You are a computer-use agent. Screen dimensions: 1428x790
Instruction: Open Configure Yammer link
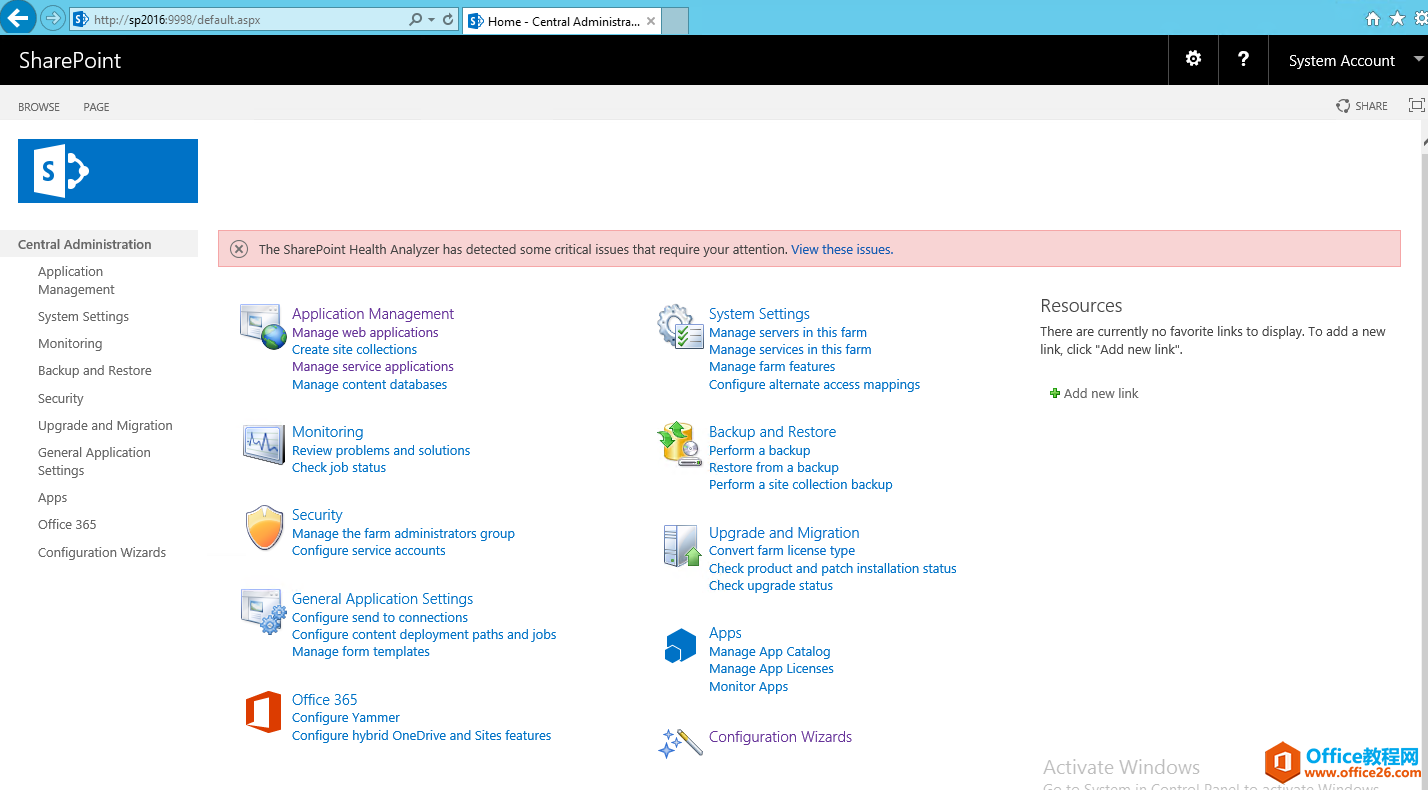point(346,717)
